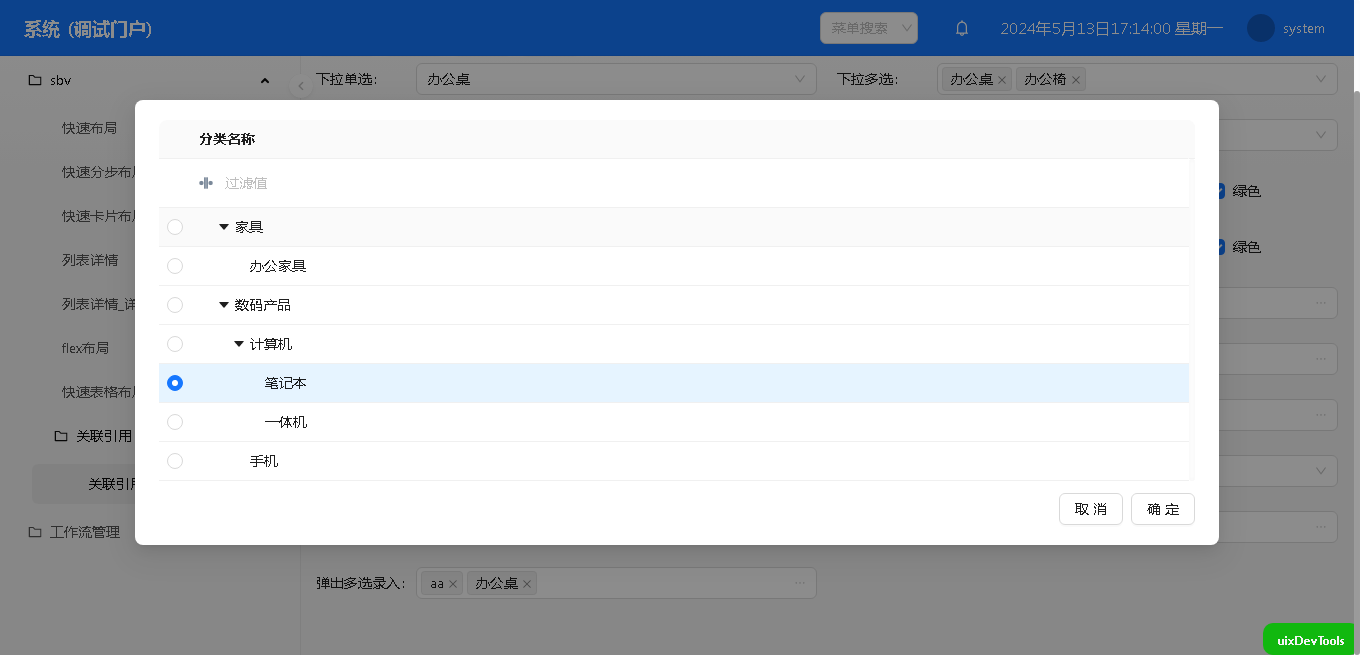
Task: Collapse the sidebar with the arrow handle
Action: click(x=301, y=86)
